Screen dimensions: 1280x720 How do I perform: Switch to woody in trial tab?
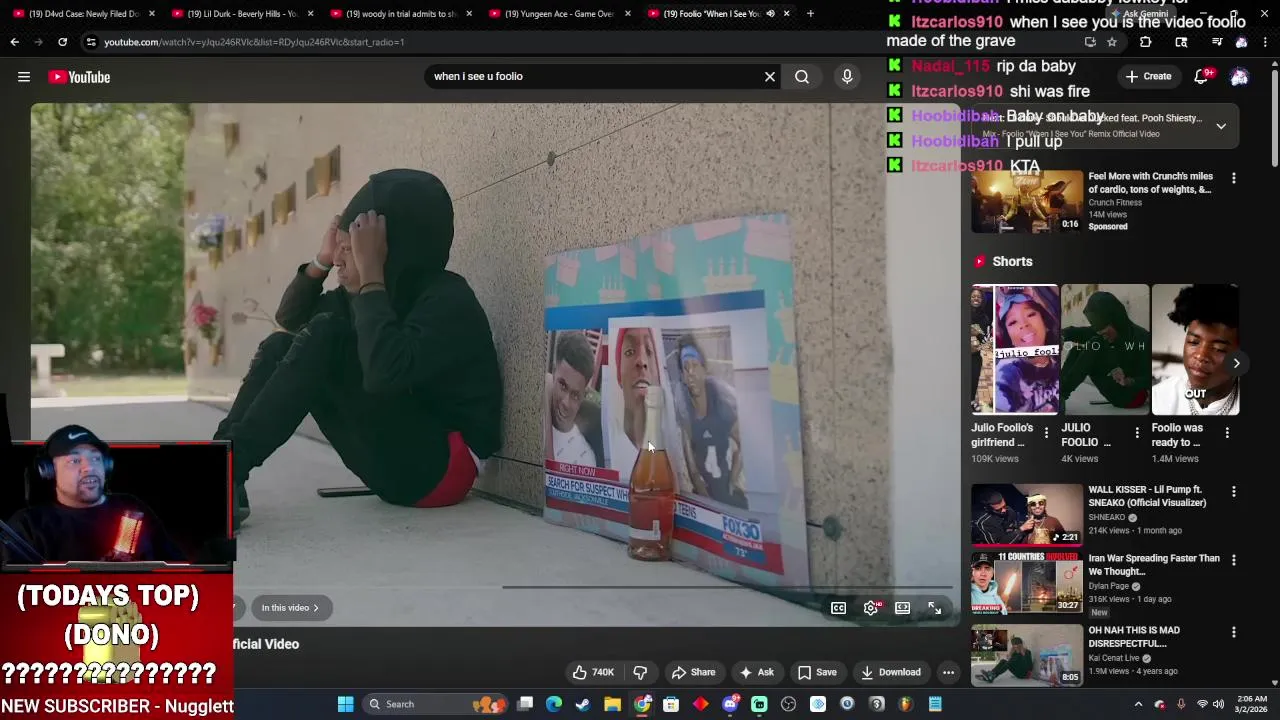(398, 14)
